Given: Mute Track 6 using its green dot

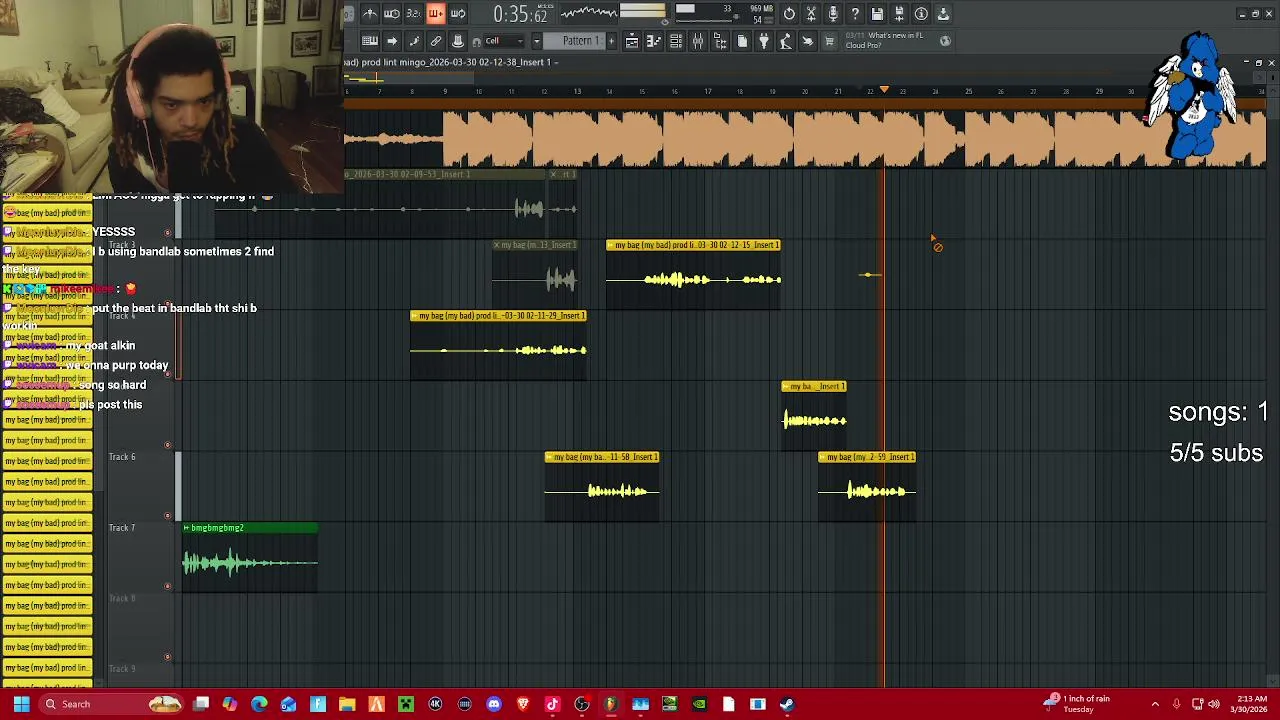Looking at the screenshot, I should click(x=167, y=515).
